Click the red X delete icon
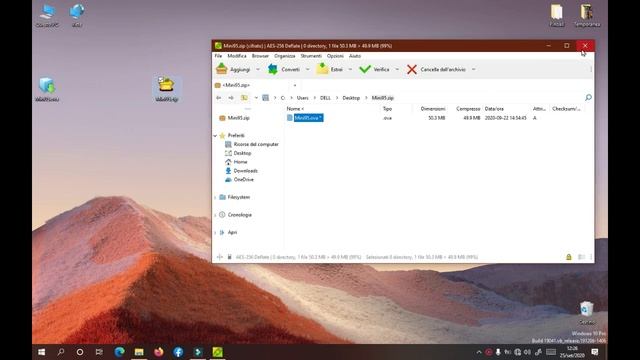Screen dimensions: 640x360 coord(412,69)
